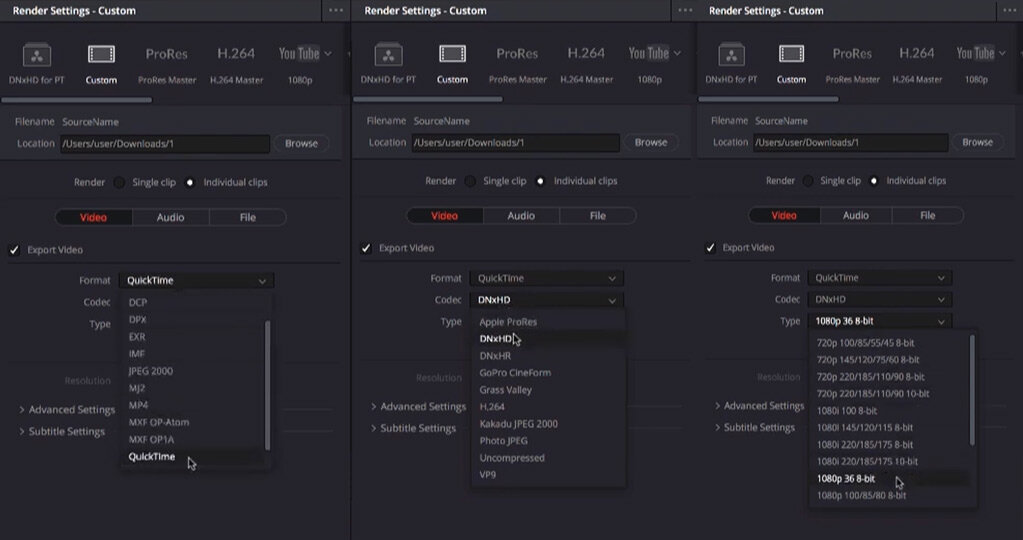This screenshot has height=540, width=1023.
Task: Pick MP4 from the format list
Action: click(138, 405)
